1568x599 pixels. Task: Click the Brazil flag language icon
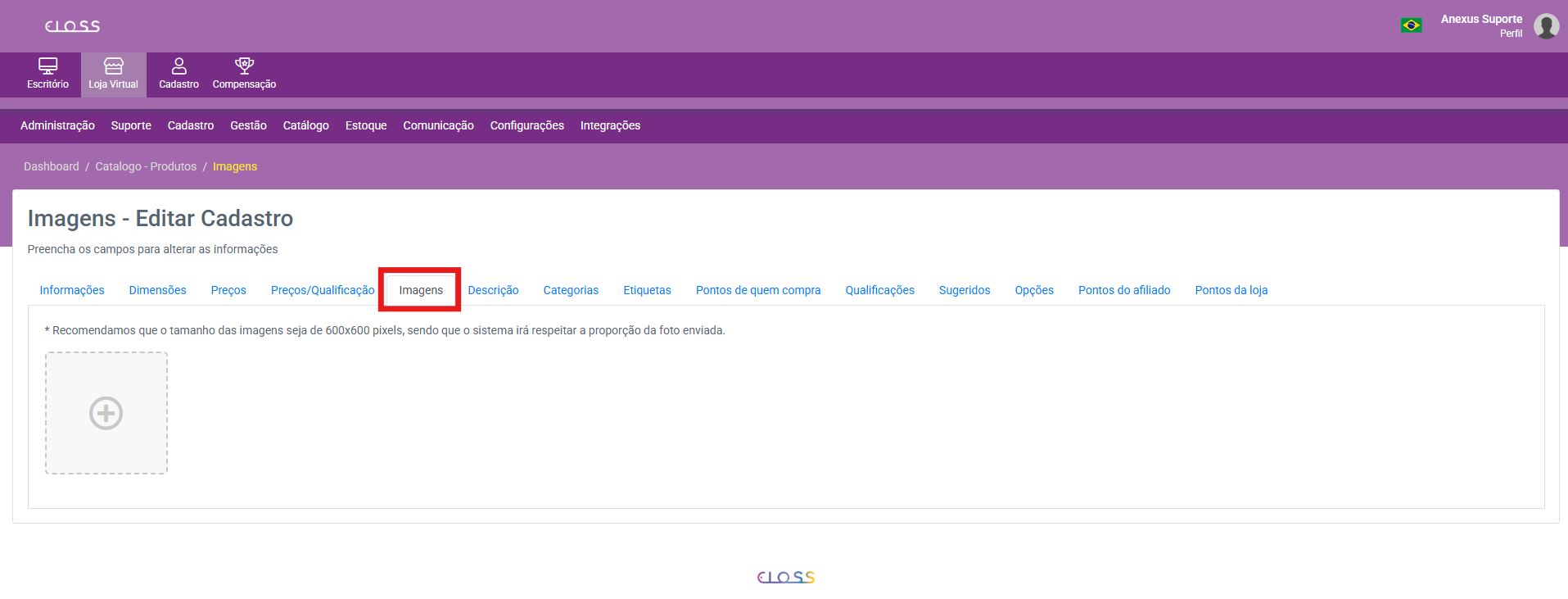click(1411, 25)
